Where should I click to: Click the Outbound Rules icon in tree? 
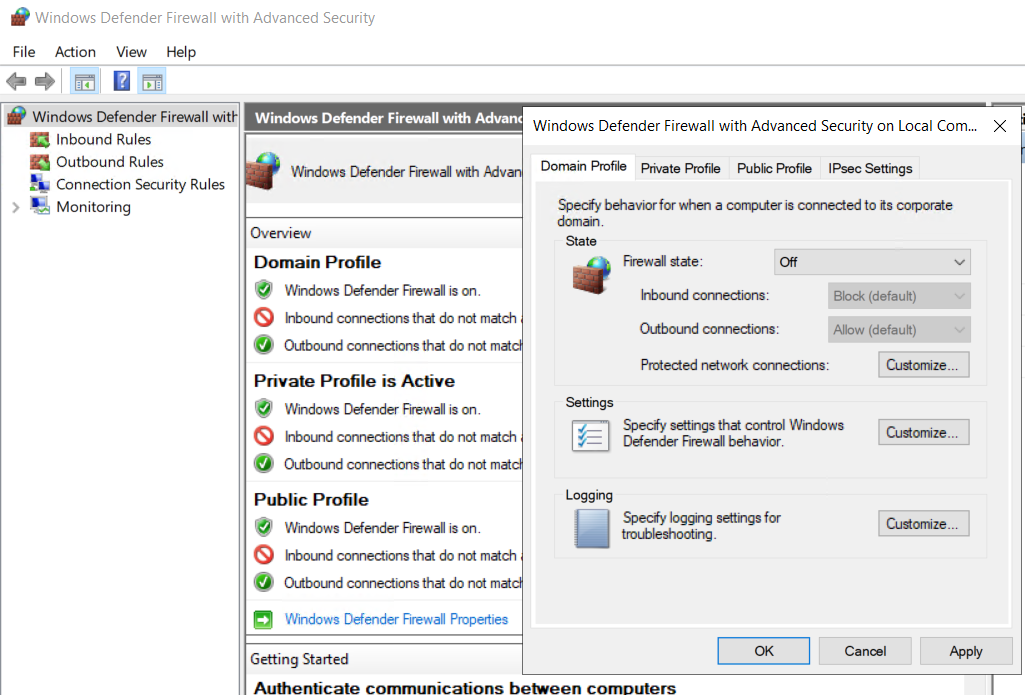[40, 161]
